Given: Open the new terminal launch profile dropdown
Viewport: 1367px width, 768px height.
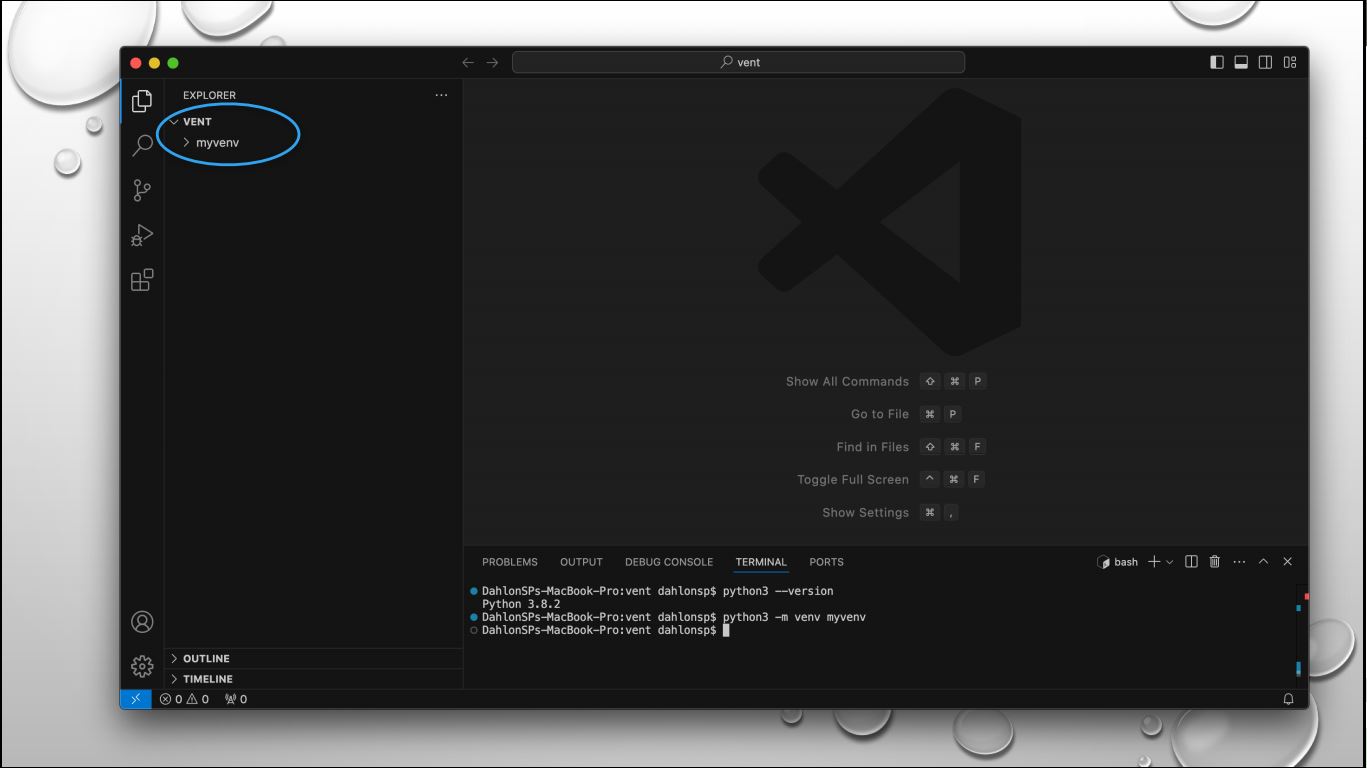Looking at the screenshot, I should (1170, 562).
